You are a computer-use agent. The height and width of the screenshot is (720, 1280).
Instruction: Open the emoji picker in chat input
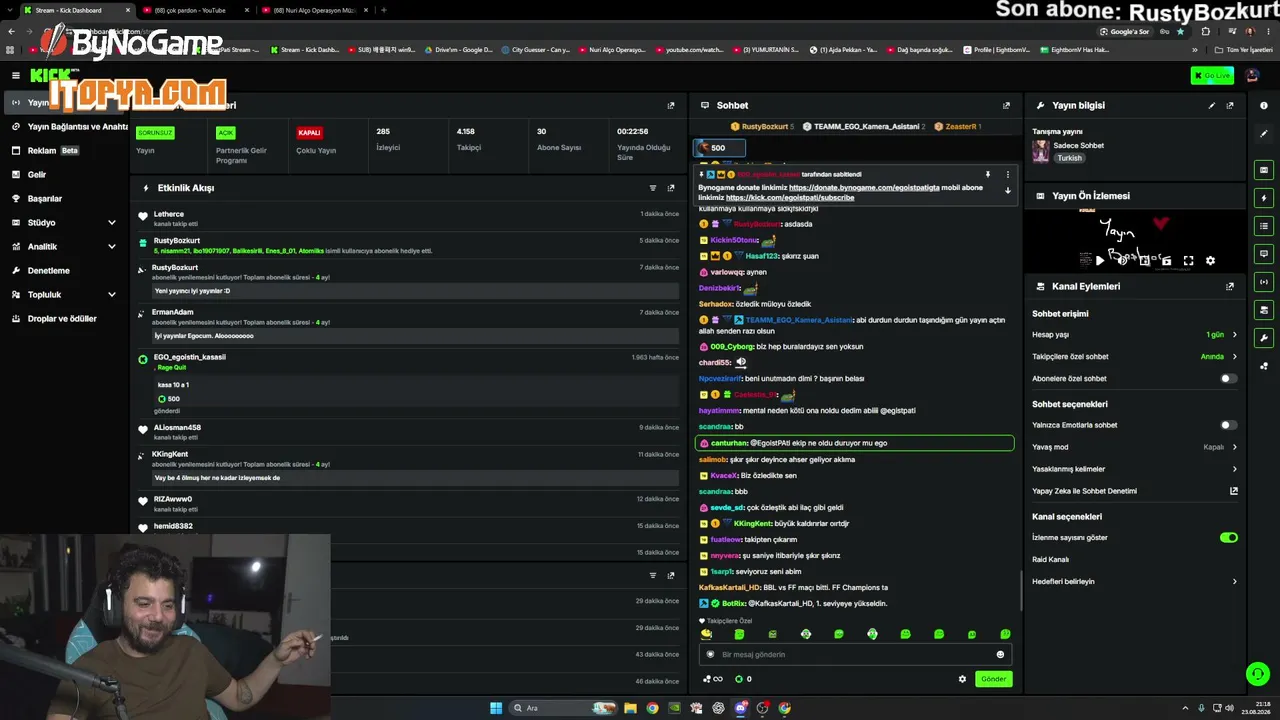(x=1000, y=655)
